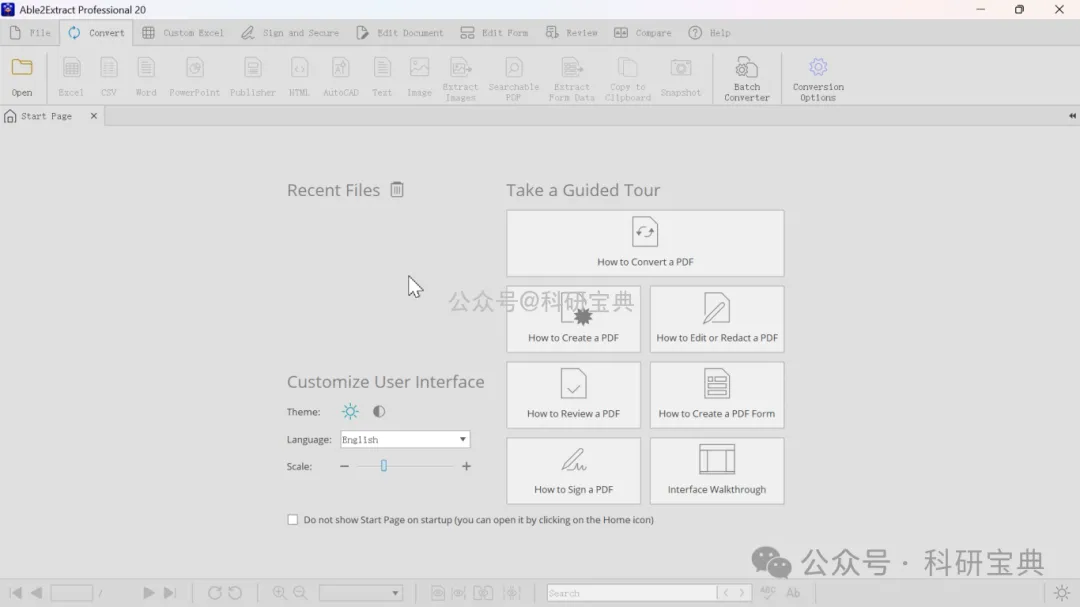Screen dimensions: 1080x607
Task: Click the Search input field
Action: tap(631, 593)
